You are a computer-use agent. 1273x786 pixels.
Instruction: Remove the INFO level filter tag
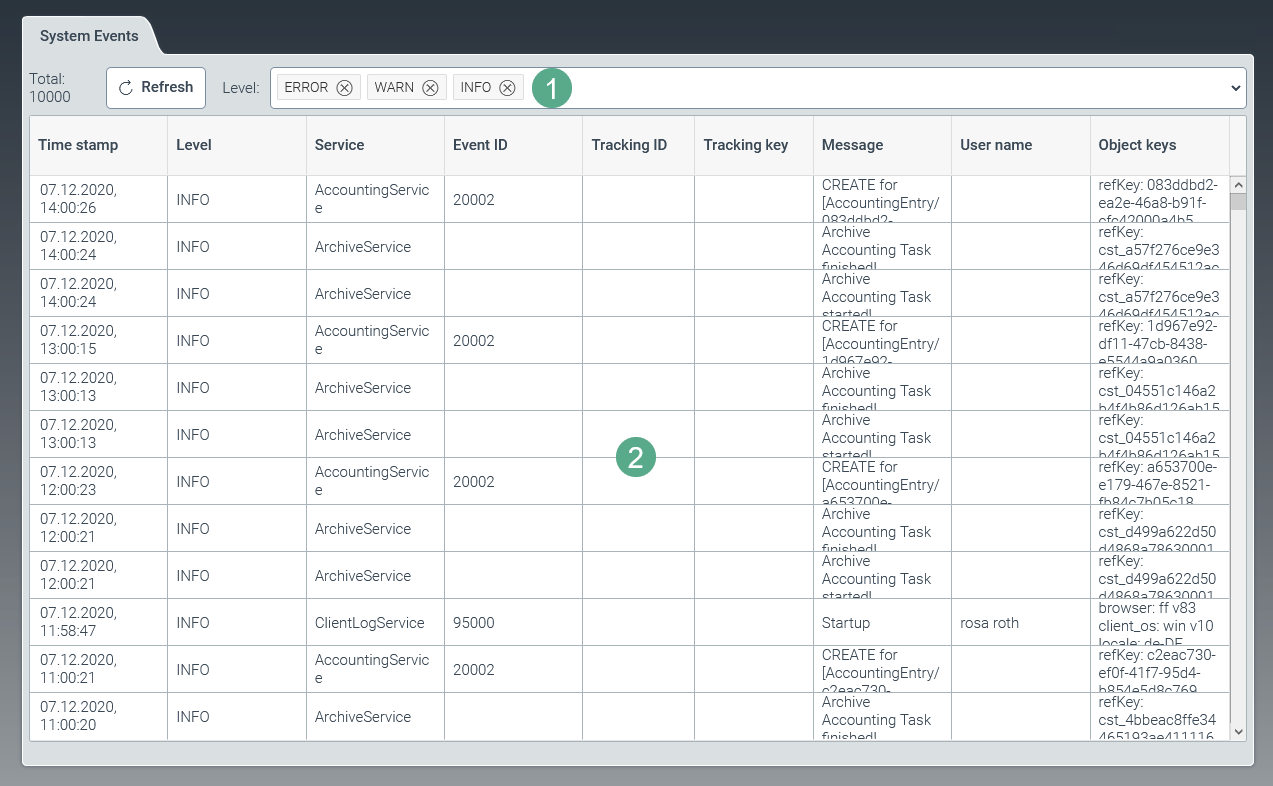click(x=507, y=88)
